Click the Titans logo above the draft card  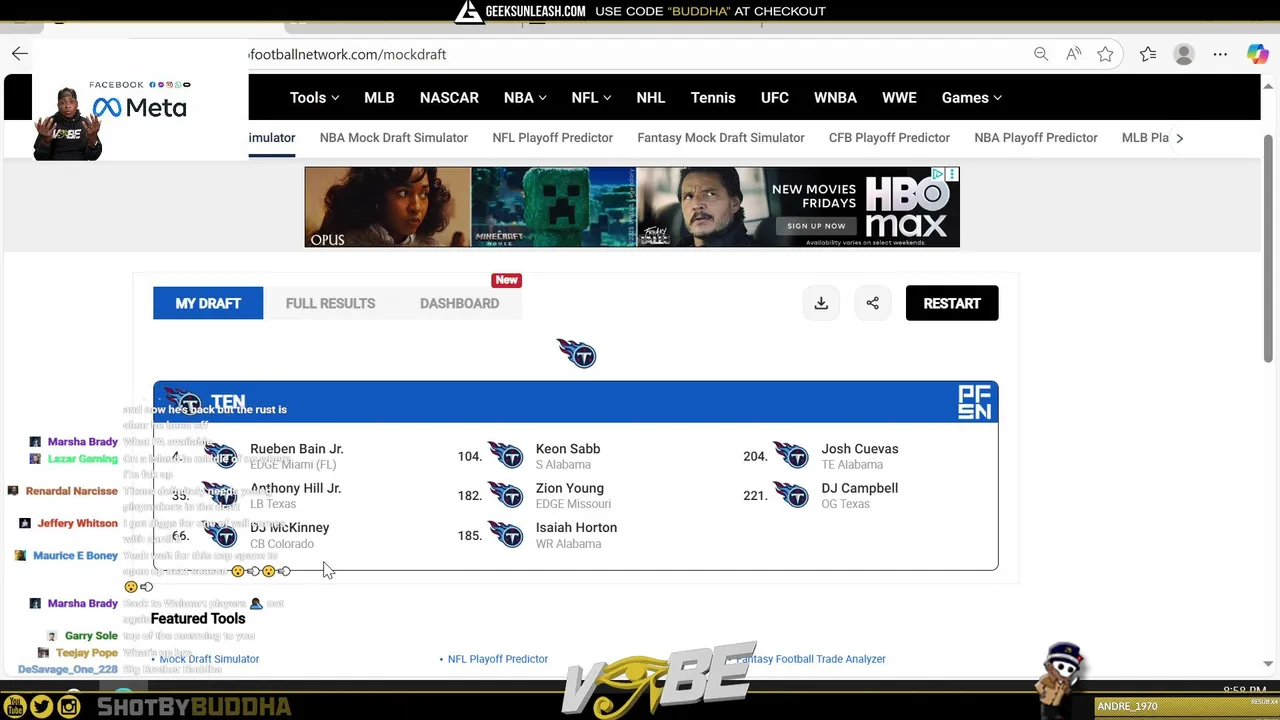click(576, 353)
